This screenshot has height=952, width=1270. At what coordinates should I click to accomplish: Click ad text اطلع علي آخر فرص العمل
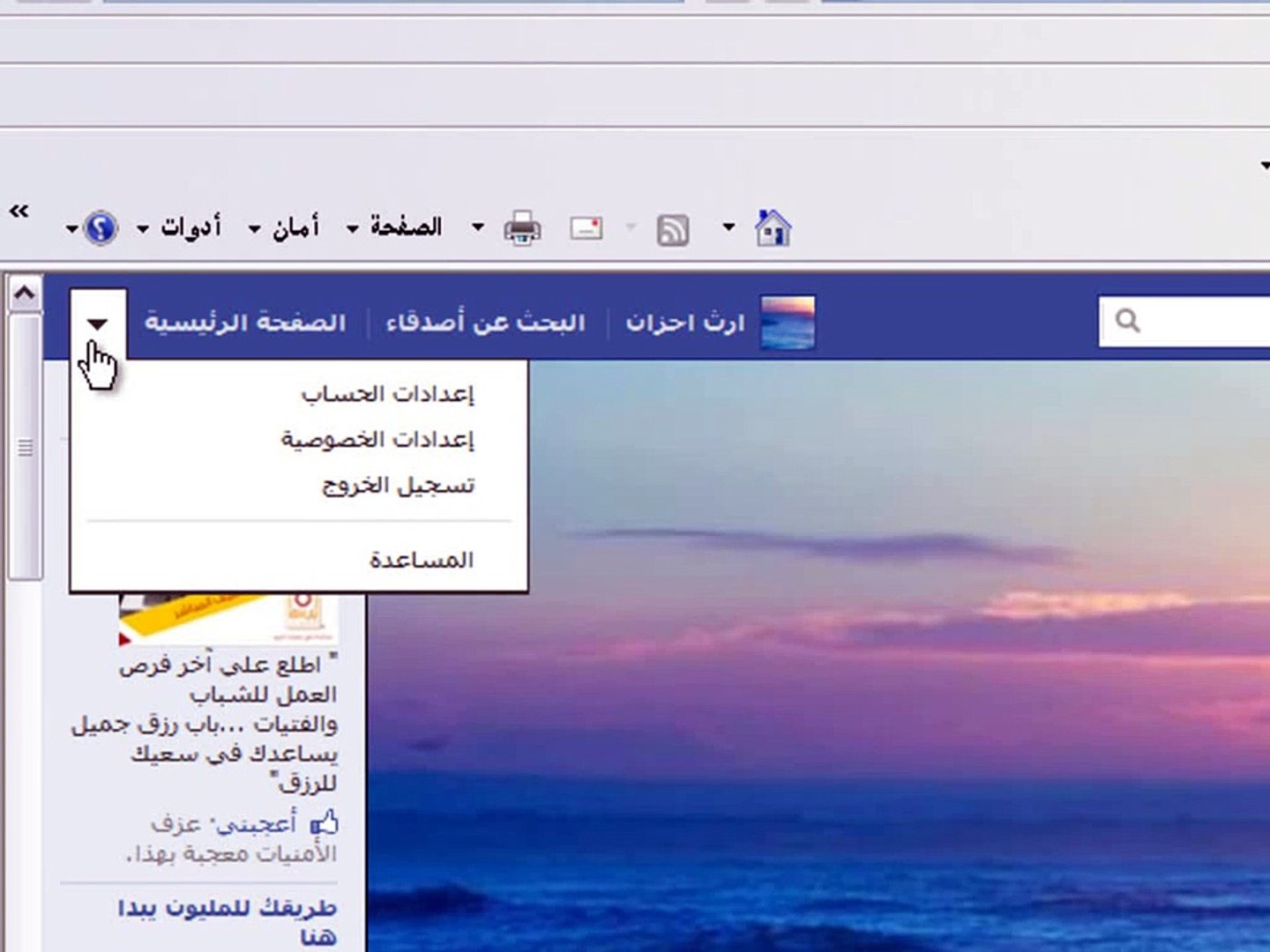[205, 724]
